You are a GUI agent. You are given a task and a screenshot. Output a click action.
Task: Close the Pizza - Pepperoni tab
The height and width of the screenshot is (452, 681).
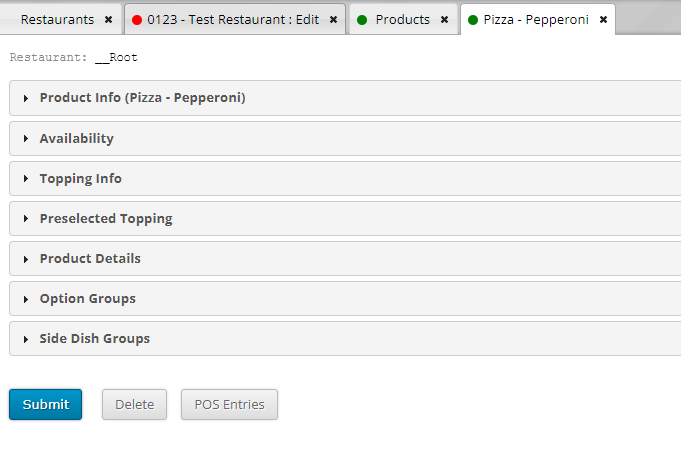click(603, 20)
